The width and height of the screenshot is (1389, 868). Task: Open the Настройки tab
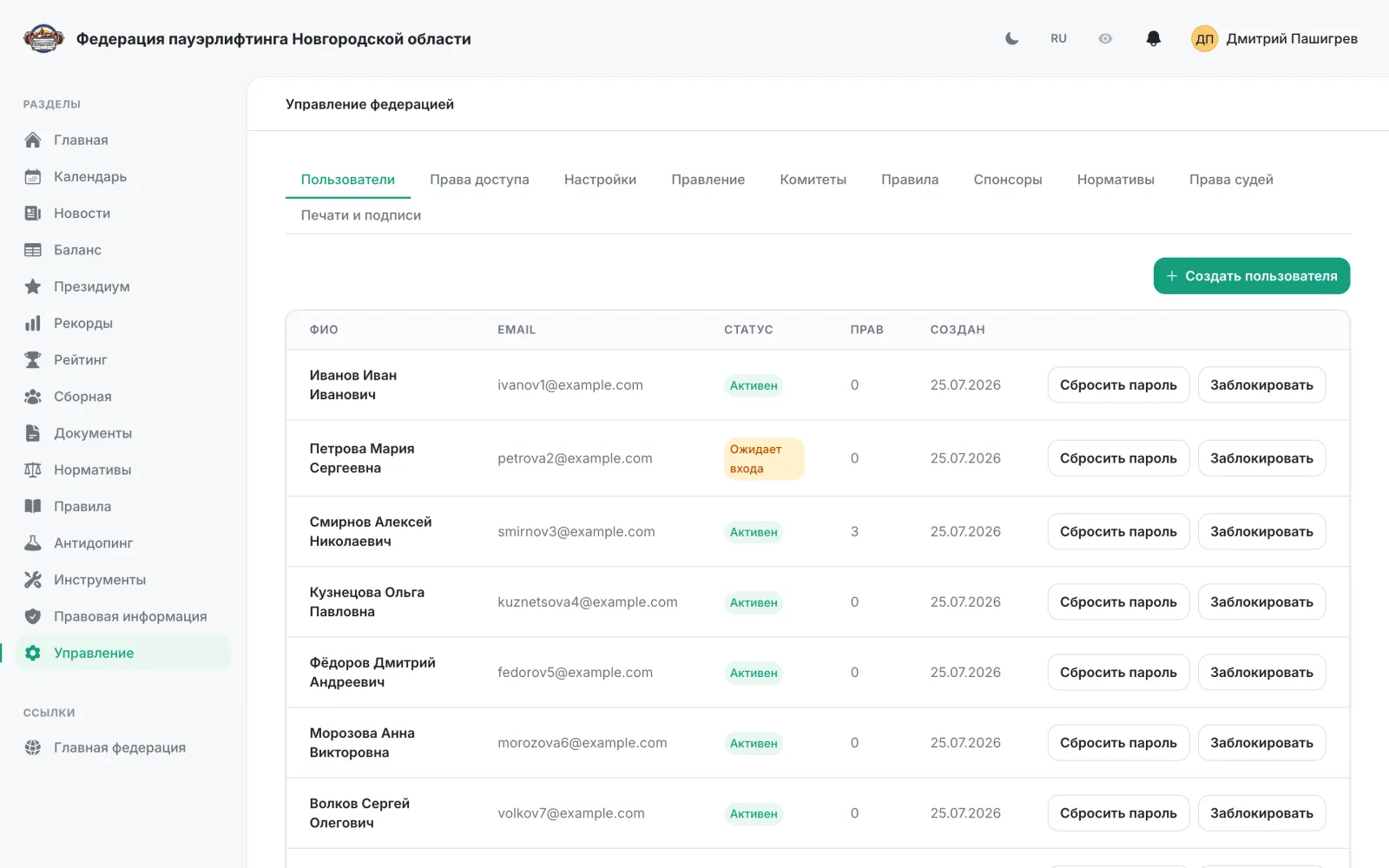pos(600,180)
